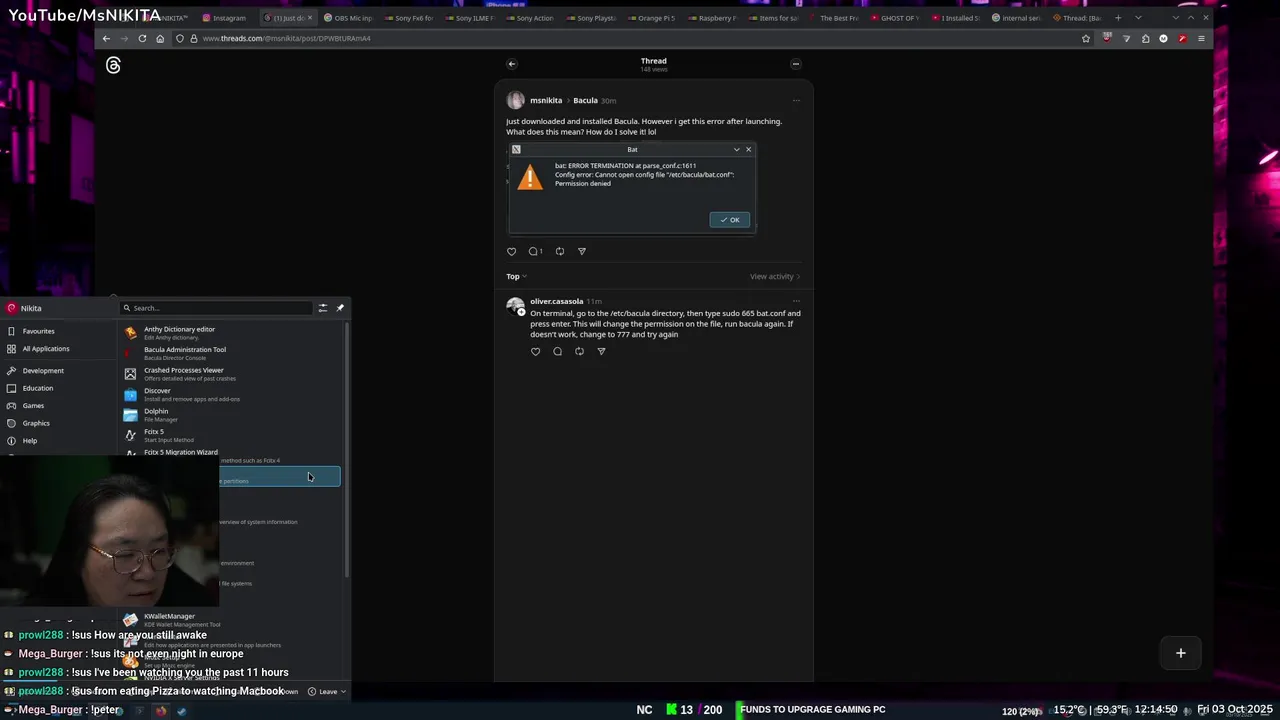
Task: Follow oliver.casasola via avatar plus badge
Action: pos(521,312)
